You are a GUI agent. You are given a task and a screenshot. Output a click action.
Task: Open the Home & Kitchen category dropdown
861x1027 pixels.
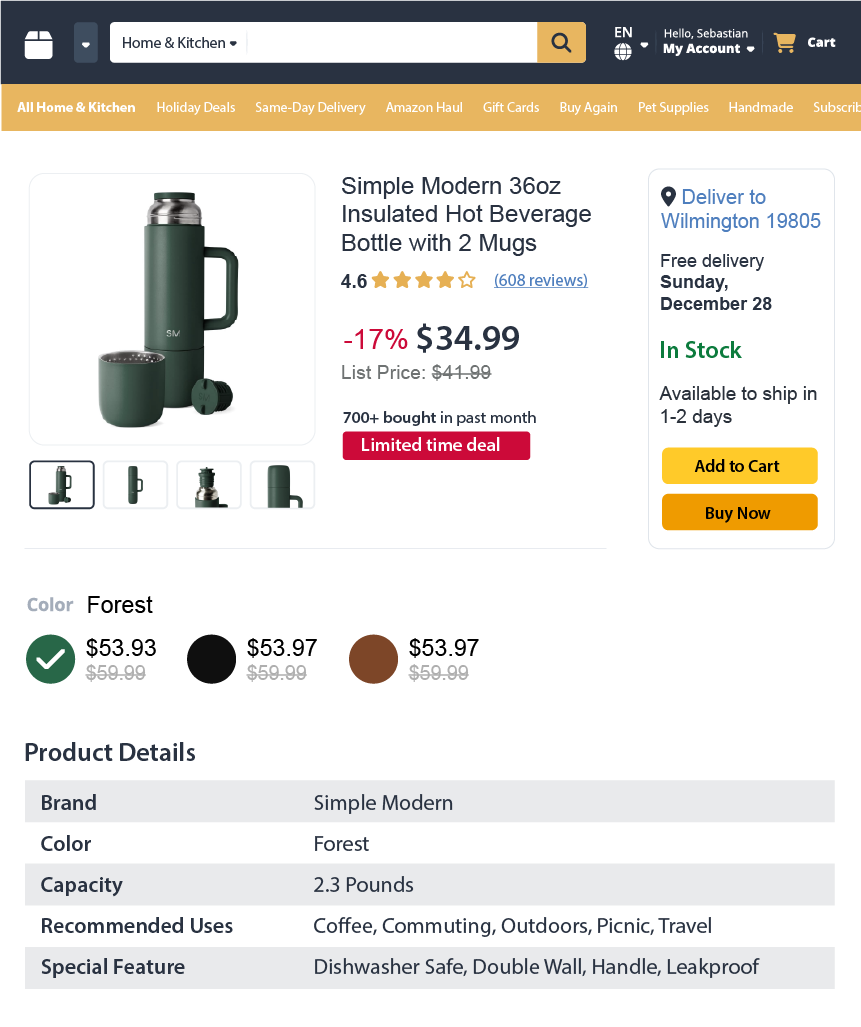point(178,43)
